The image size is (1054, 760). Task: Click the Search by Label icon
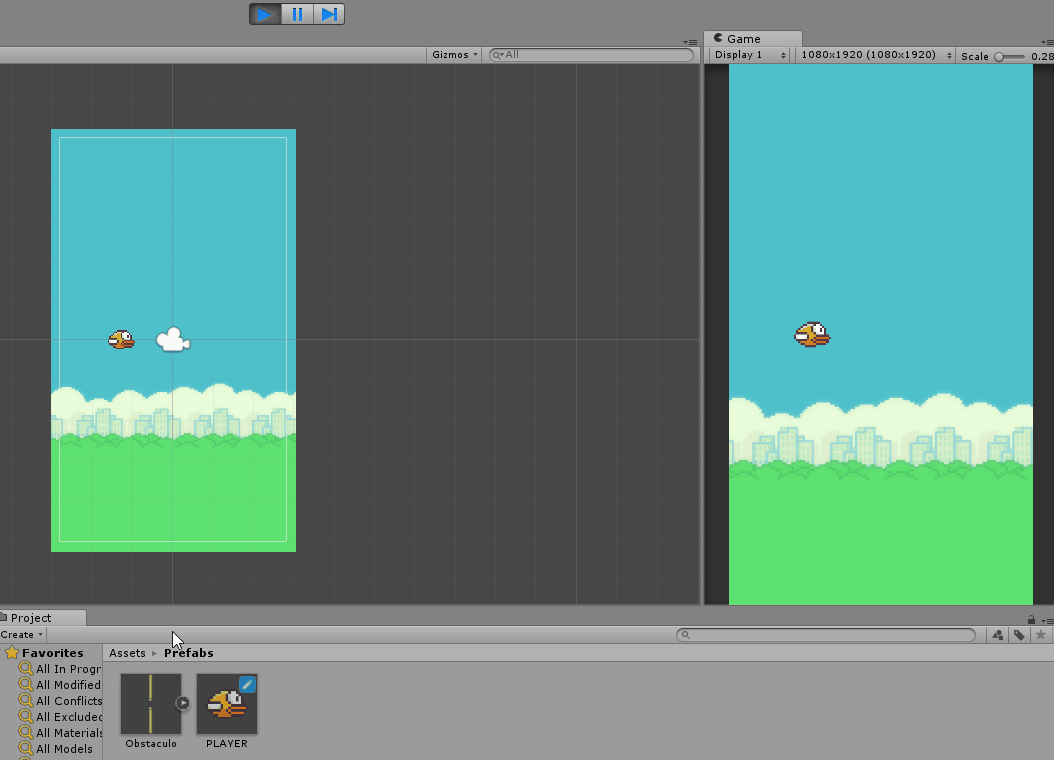click(1019, 635)
